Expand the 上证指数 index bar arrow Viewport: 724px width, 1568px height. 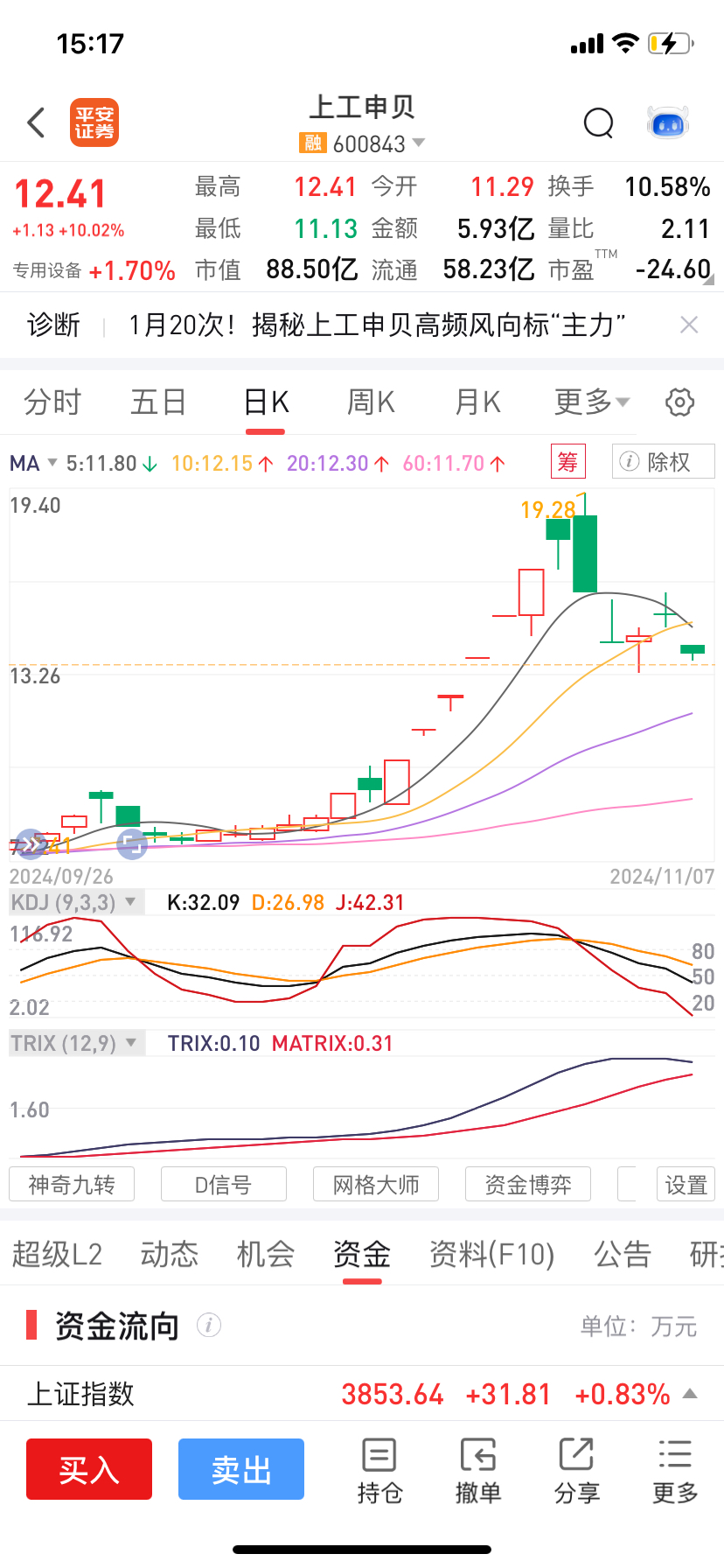tap(690, 1393)
